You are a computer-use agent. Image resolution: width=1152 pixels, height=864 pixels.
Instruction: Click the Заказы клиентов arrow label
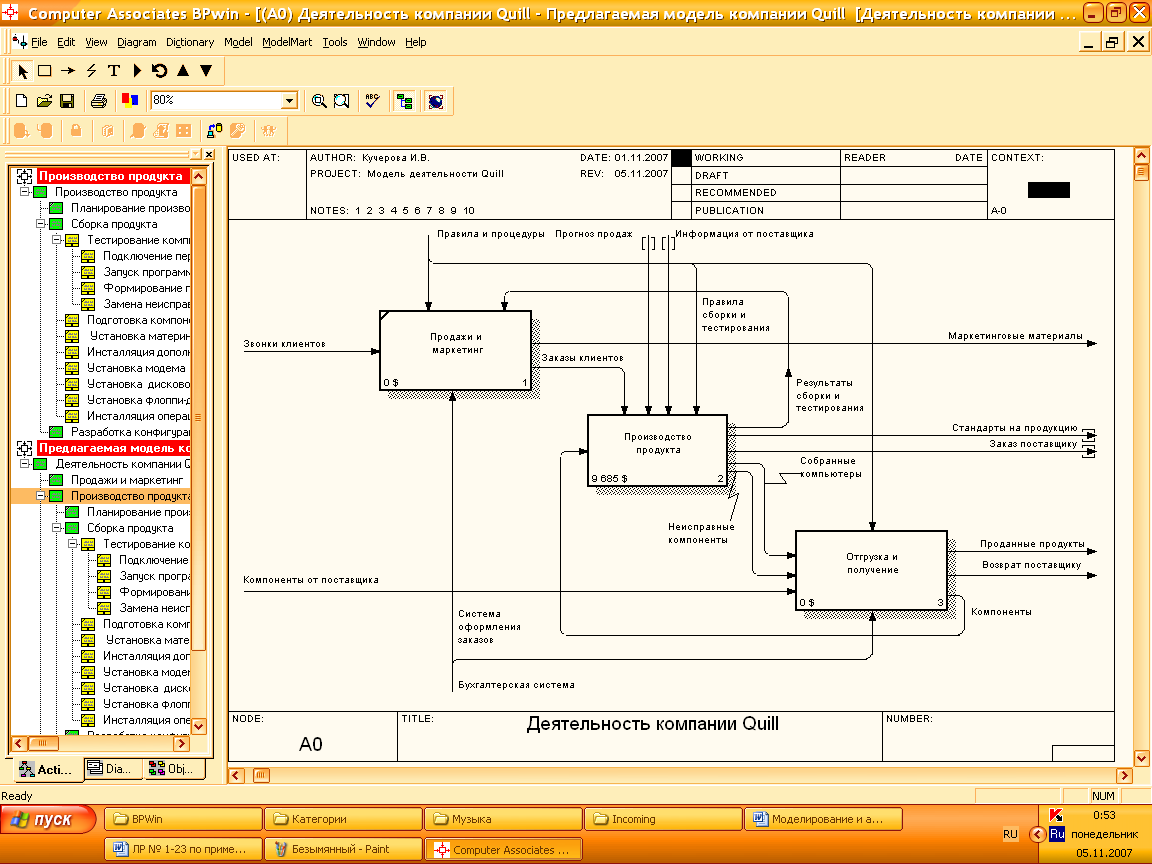tap(583, 358)
